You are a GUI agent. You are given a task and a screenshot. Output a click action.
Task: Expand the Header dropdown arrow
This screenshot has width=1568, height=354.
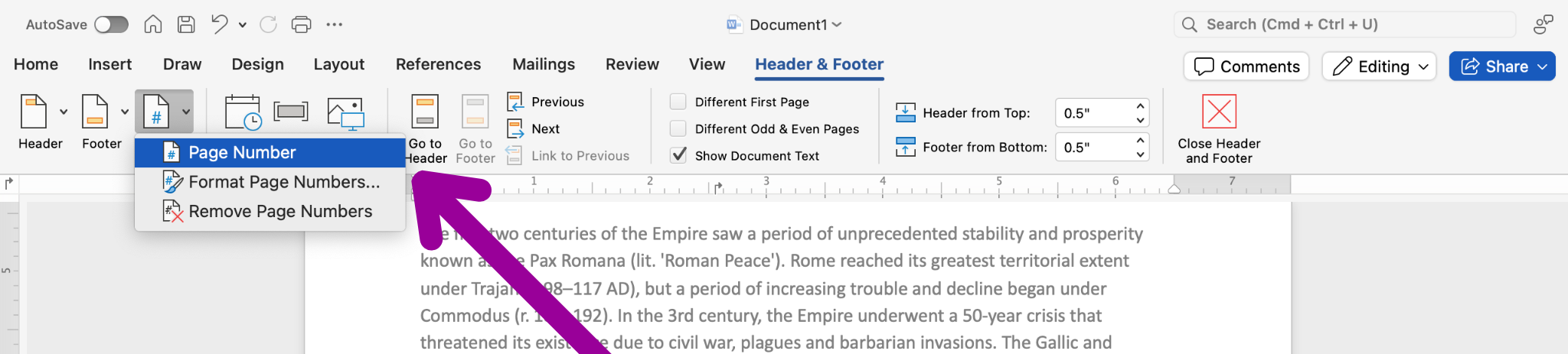[64, 112]
